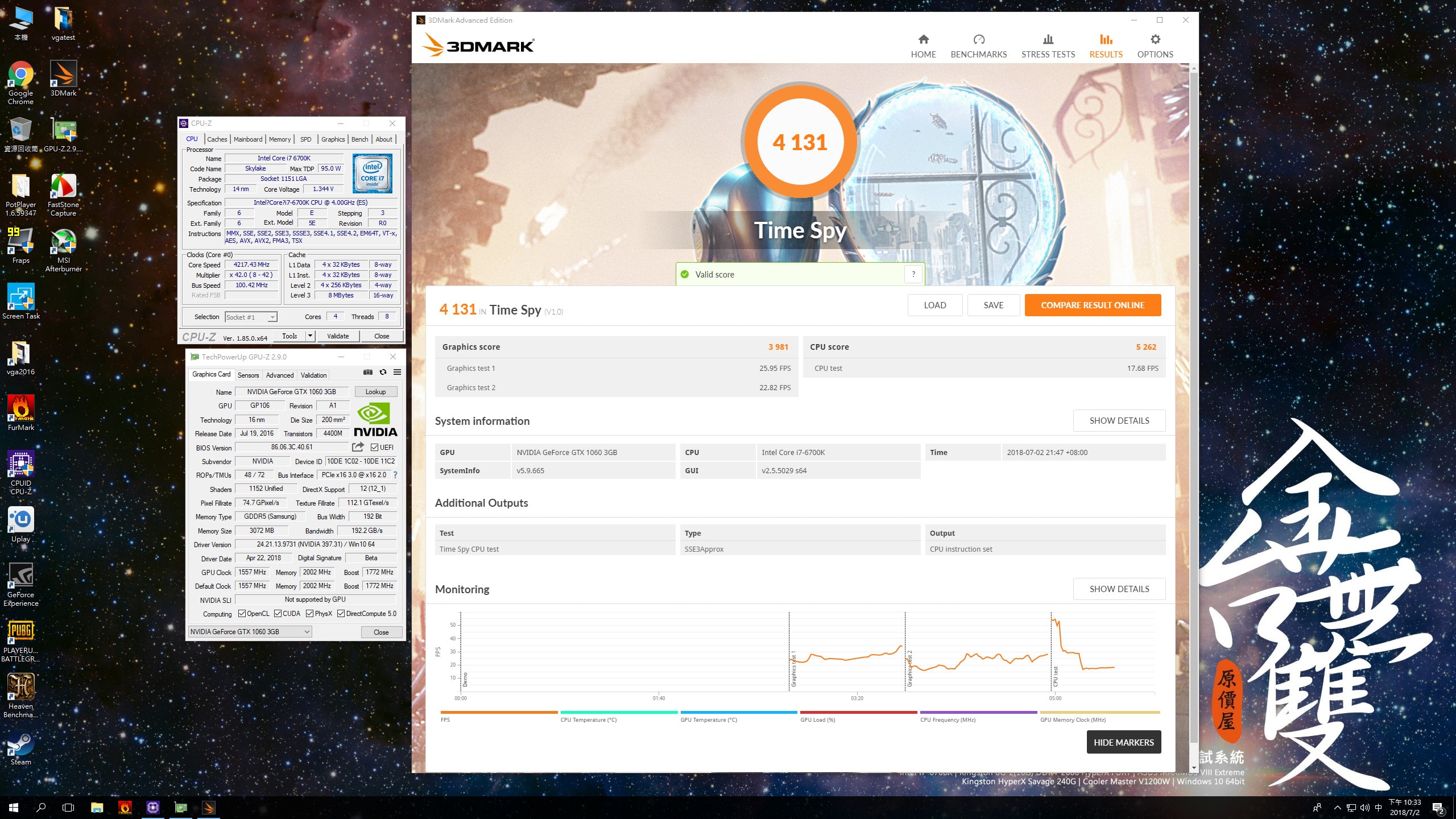The height and width of the screenshot is (819, 1456).
Task: Switch to the Advanced tab in GPU-Z
Action: pyautogui.click(x=280, y=375)
